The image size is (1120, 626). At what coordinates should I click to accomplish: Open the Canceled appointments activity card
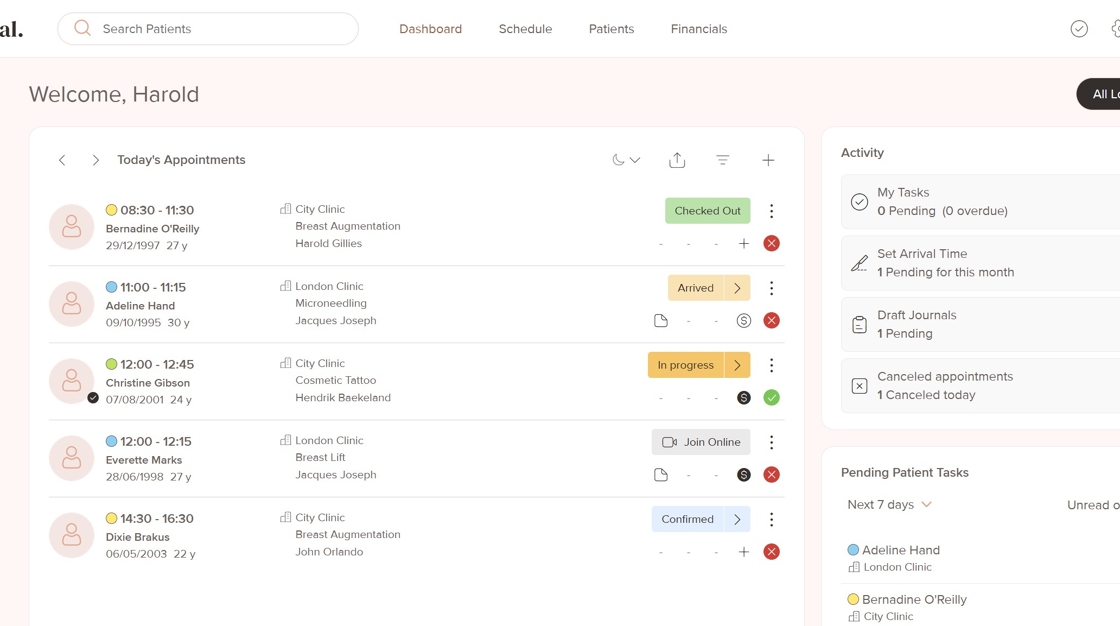point(981,386)
